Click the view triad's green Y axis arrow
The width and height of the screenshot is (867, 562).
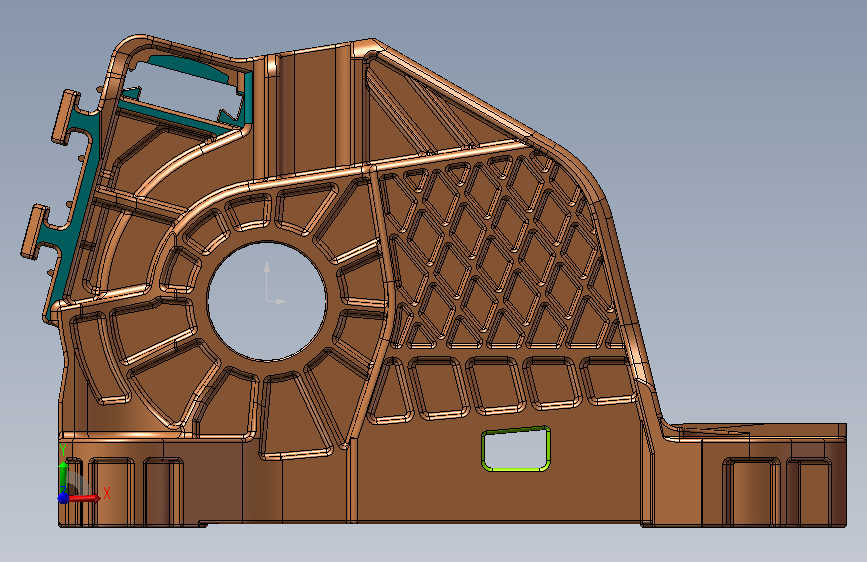(64, 476)
